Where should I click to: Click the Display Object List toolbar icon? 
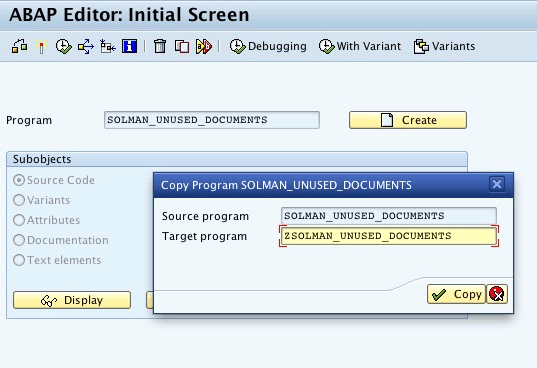pyautogui.click(x=108, y=46)
